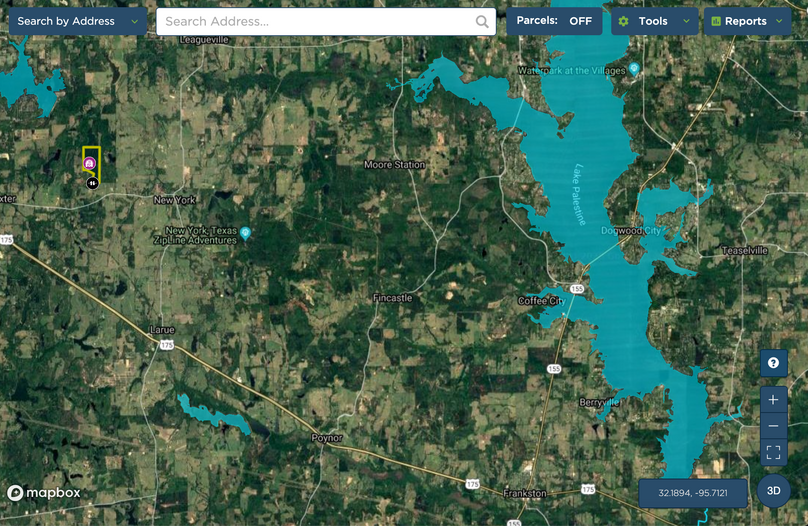Screen dimensions: 808x526
Task: Click the Reports chart icon
Action: tap(716, 21)
